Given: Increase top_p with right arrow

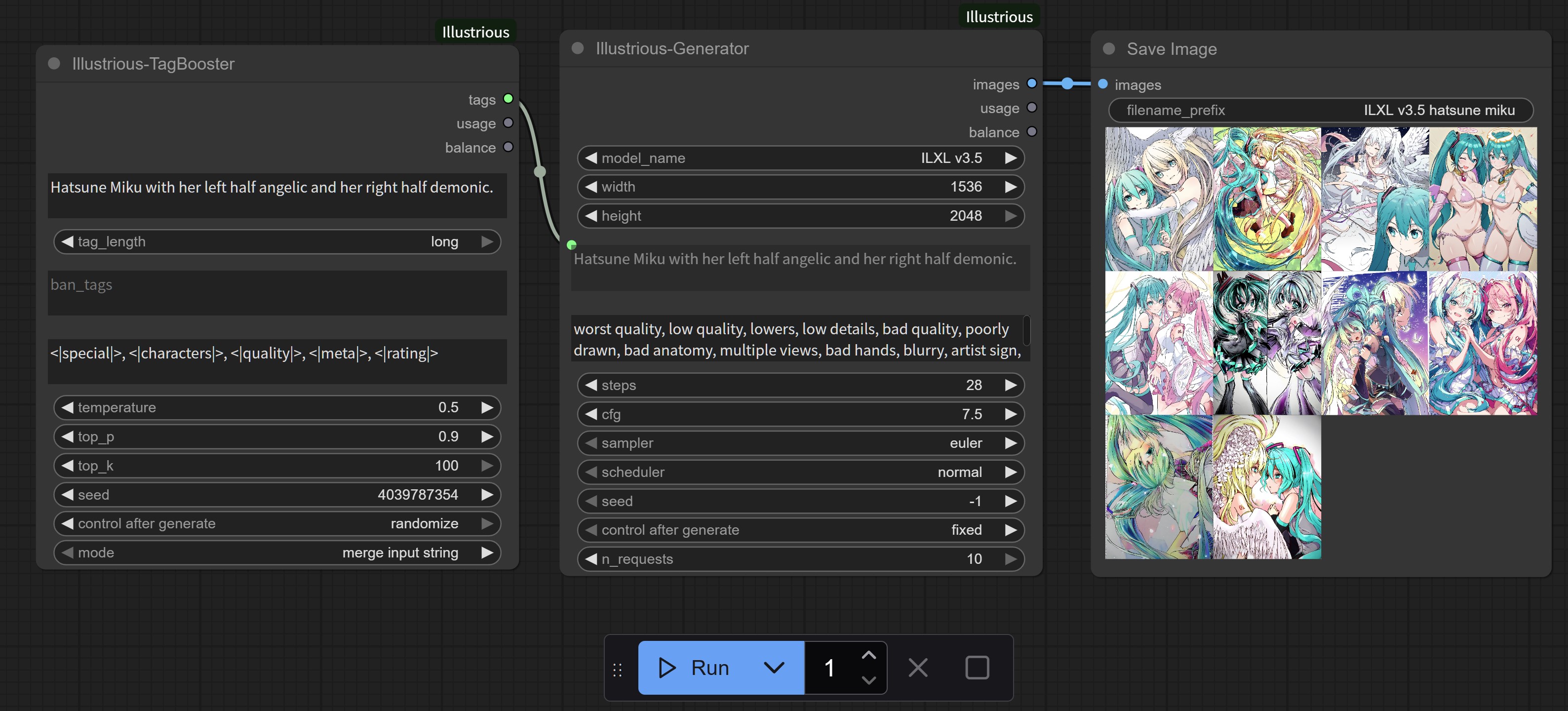Looking at the screenshot, I should coord(487,436).
